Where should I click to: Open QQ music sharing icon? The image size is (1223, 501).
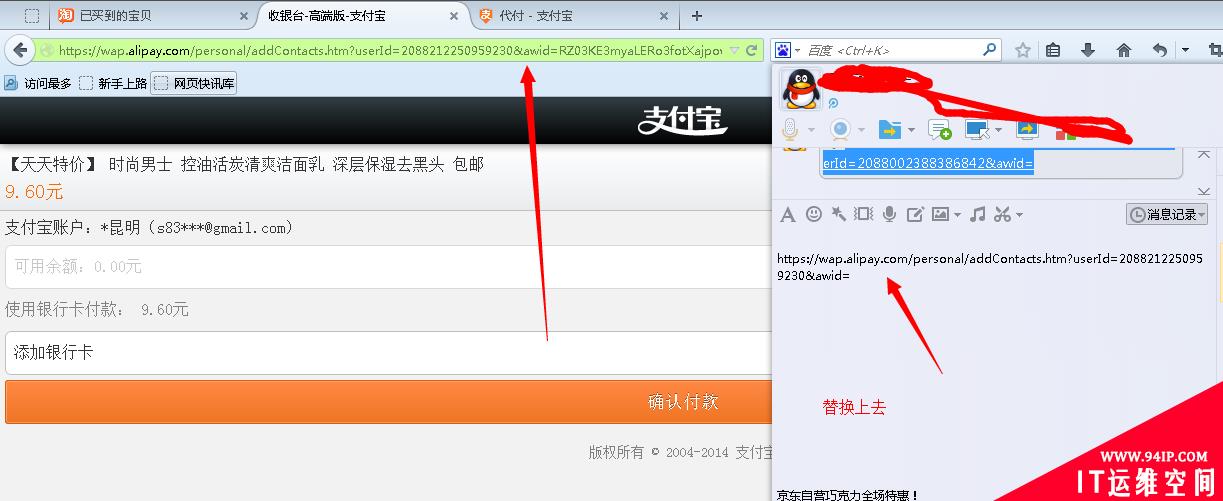click(978, 214)
